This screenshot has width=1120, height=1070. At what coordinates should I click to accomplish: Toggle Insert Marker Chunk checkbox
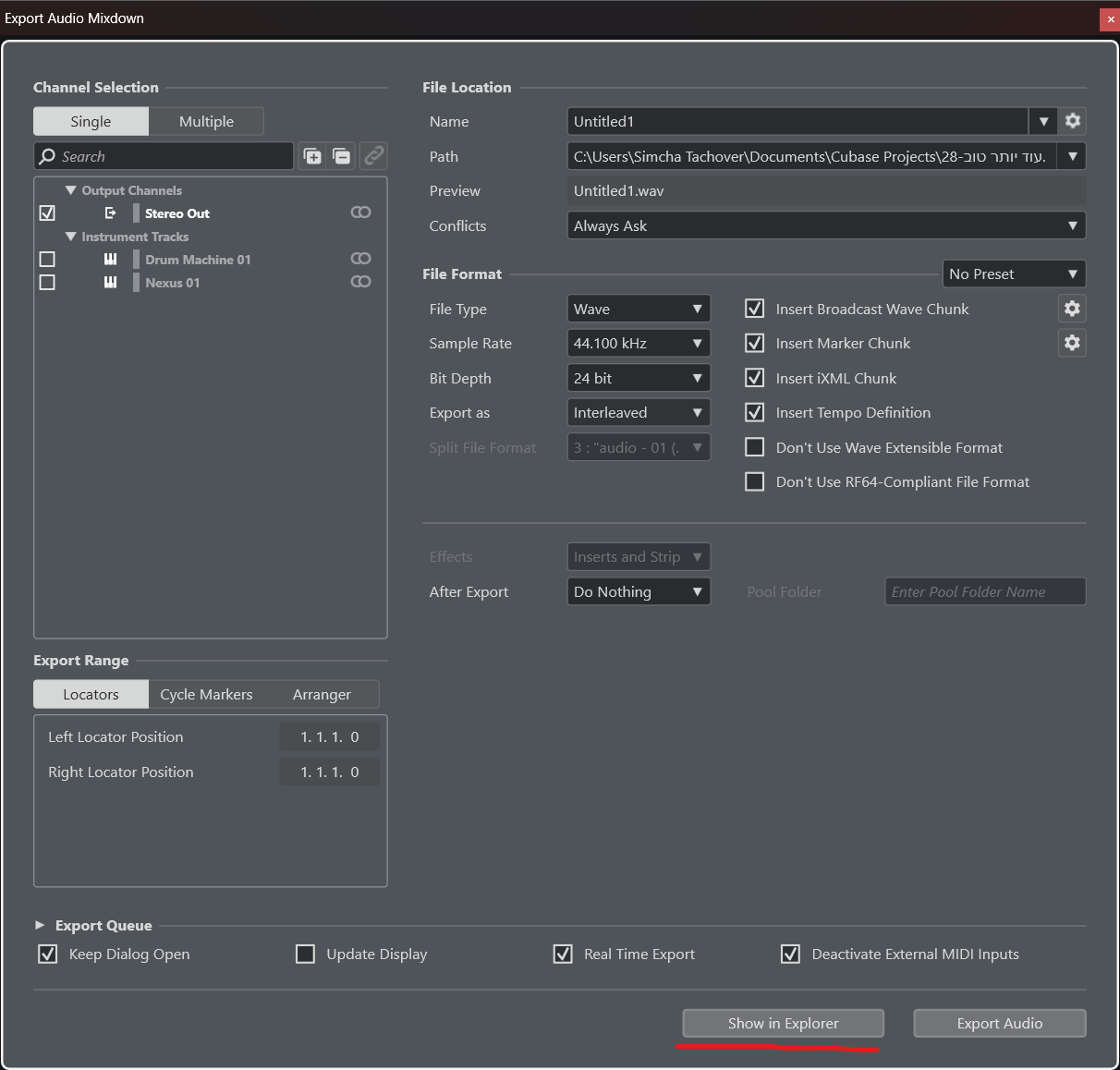(x=755, y=343)
